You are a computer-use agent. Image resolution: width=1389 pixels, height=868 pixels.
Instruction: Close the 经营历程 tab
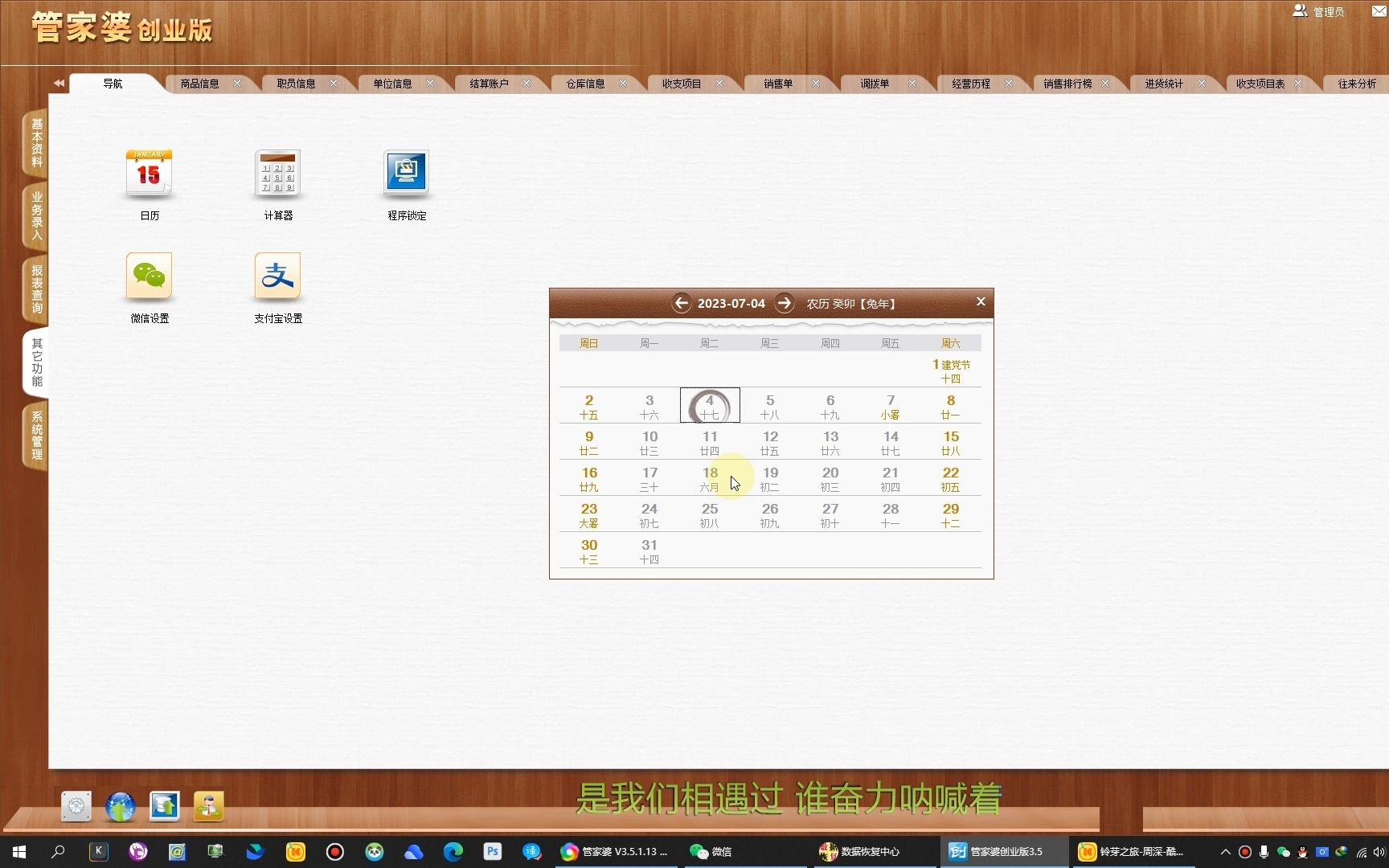tap(1009, 83)
